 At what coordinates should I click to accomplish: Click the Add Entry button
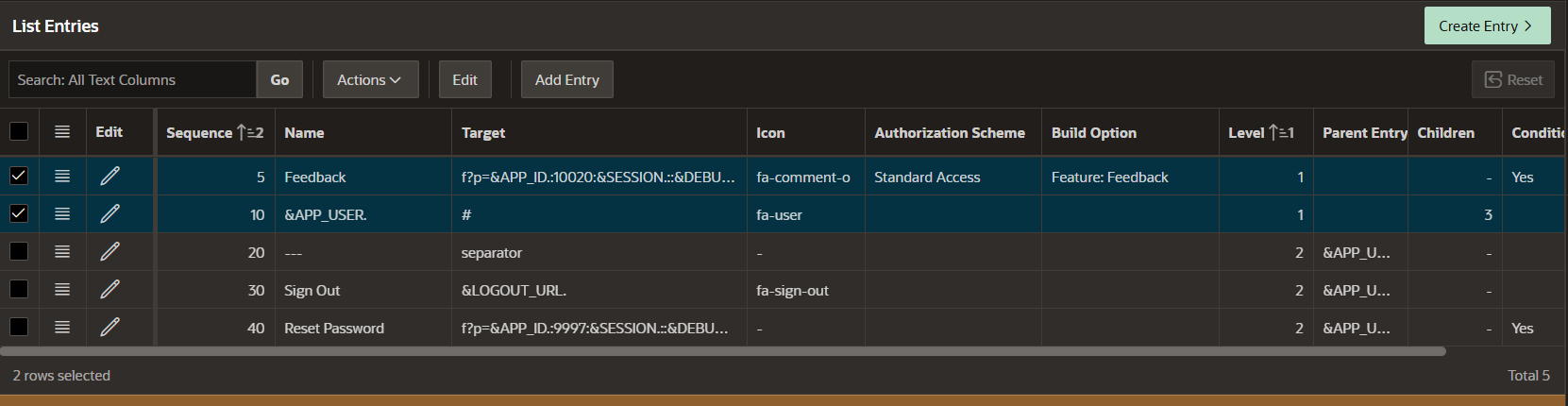pos(566,79)
